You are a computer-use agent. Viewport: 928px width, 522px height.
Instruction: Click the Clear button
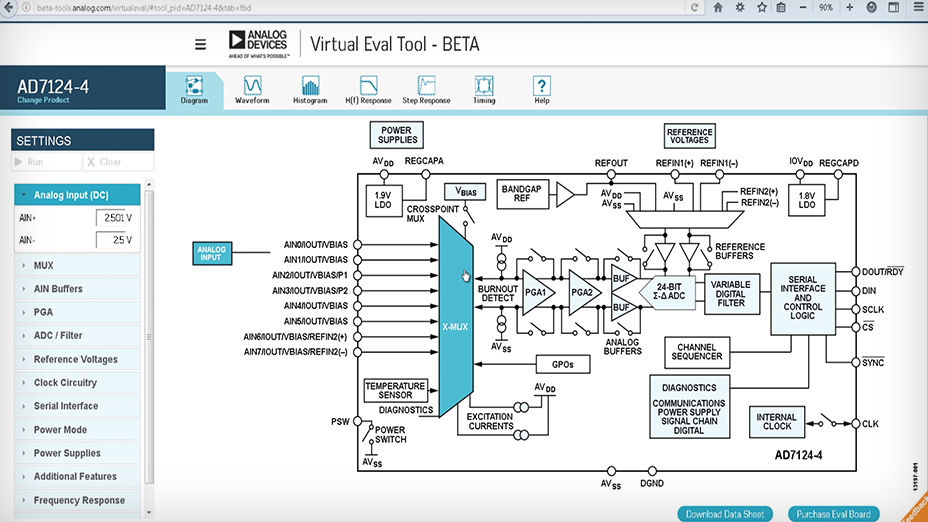click(118, 162)
